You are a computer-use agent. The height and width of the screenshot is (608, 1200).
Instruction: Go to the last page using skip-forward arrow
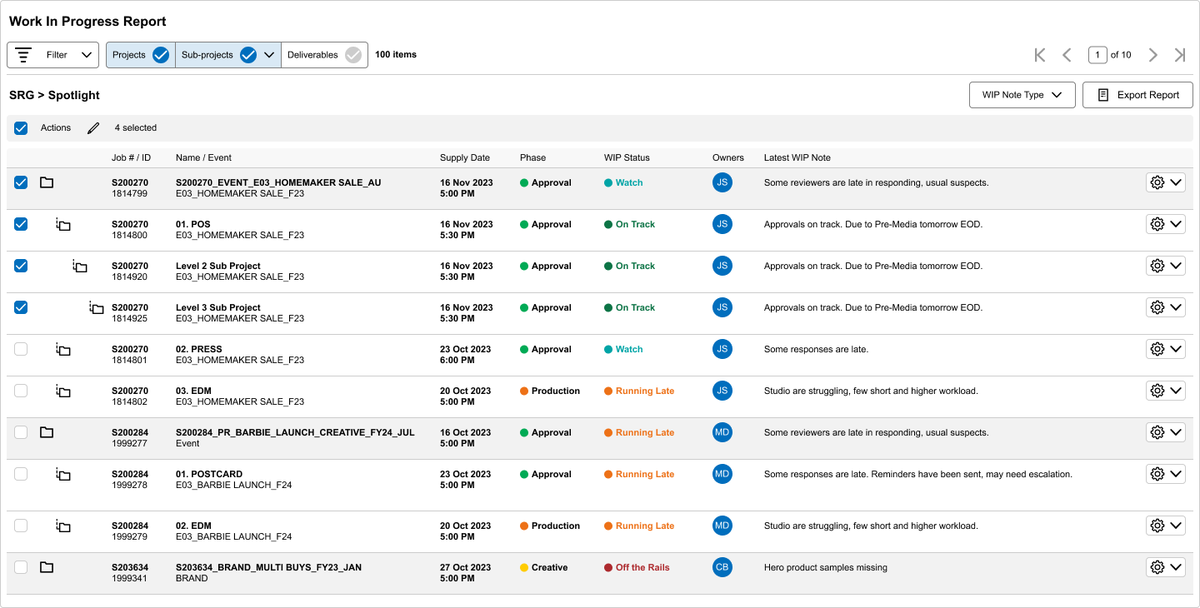1181,55
